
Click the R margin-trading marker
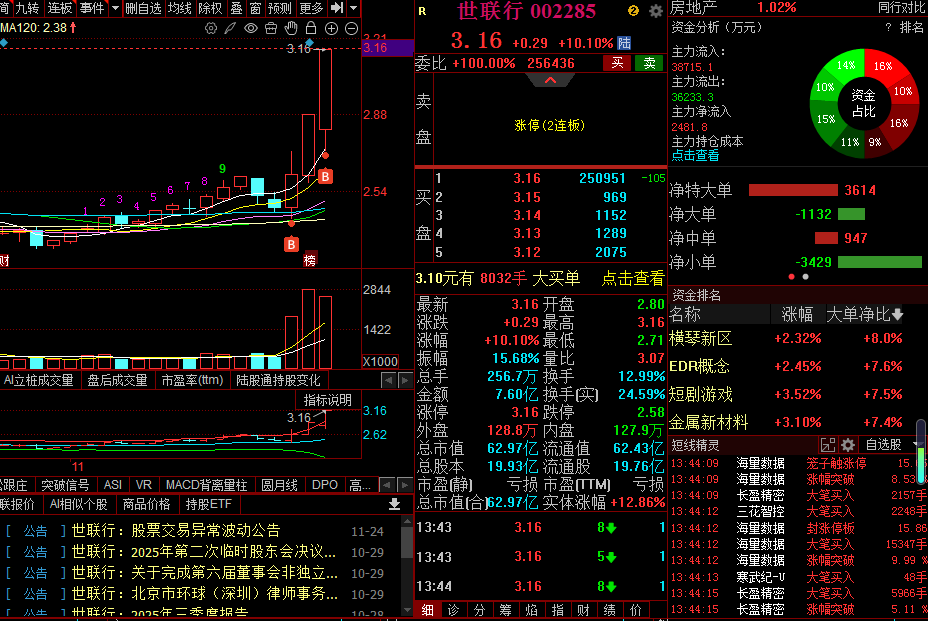(x=422, y=11)
